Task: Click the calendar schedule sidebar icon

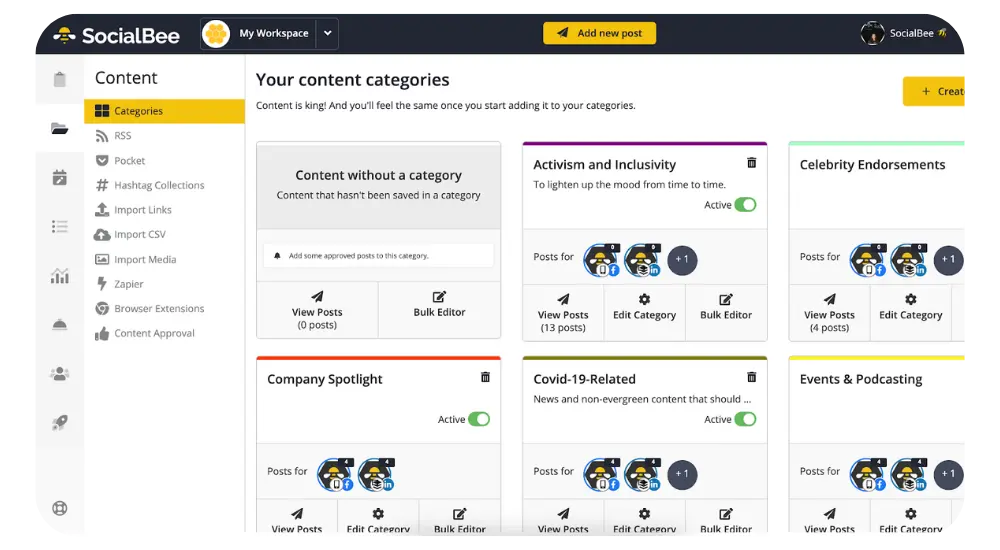Action: pos(59,178)
